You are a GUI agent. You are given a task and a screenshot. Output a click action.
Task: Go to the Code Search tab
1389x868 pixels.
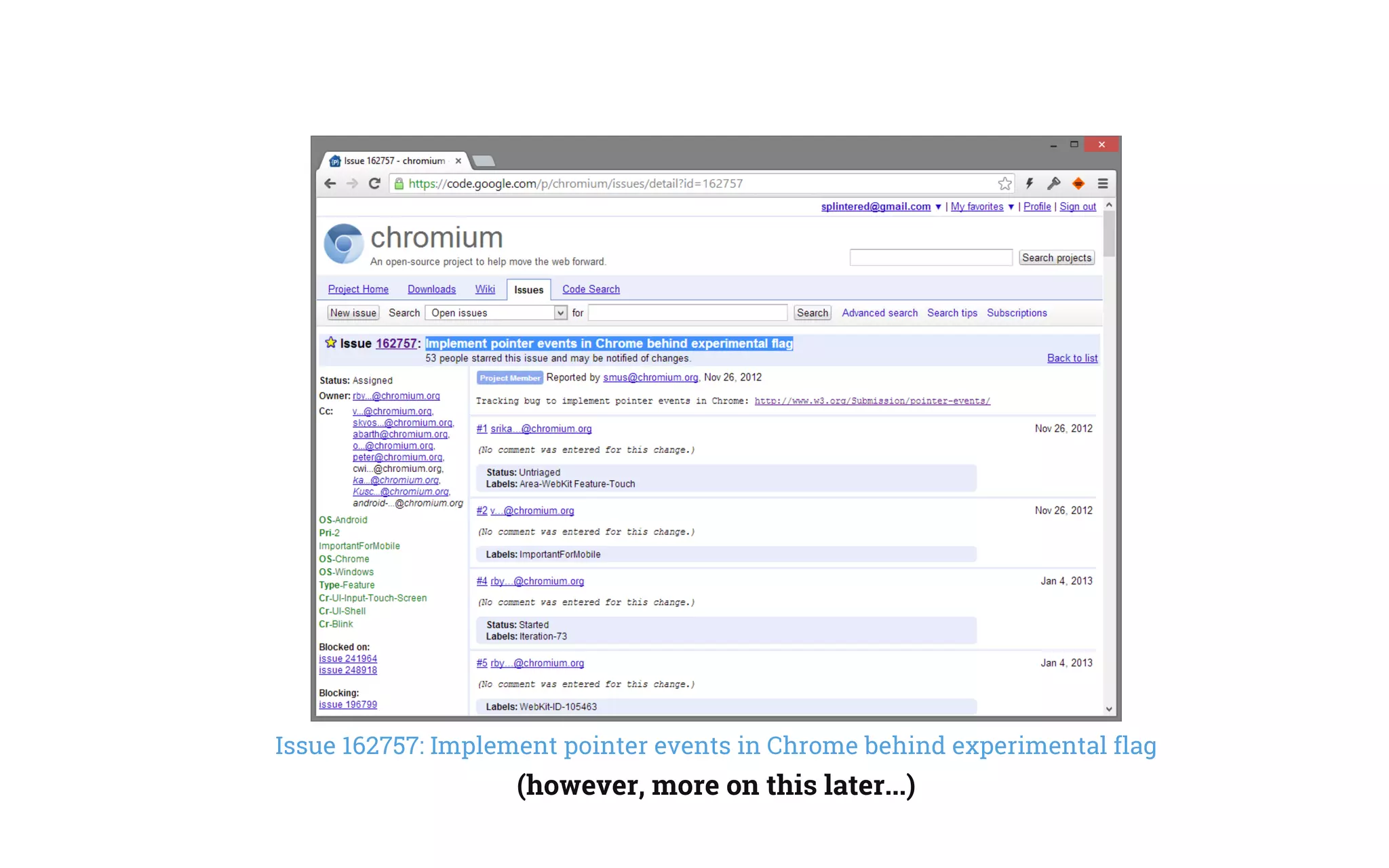(591, 290)
